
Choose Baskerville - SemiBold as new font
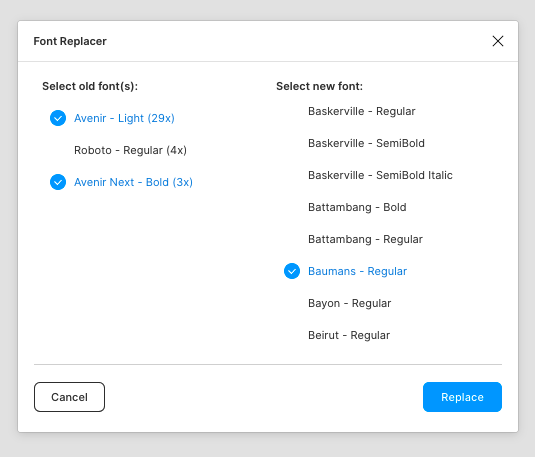tap(366, 143)
